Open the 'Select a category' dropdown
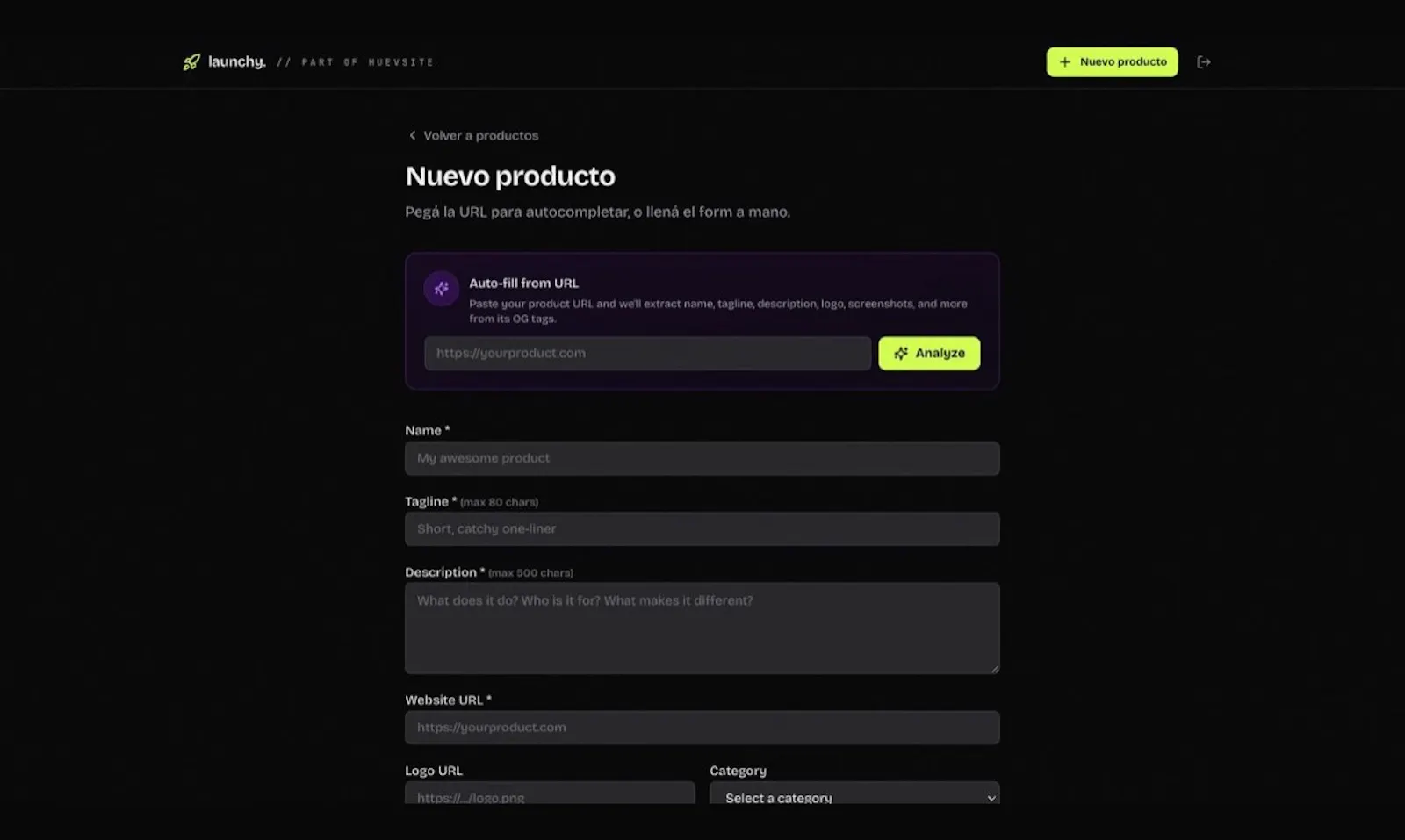 [854, 793]
